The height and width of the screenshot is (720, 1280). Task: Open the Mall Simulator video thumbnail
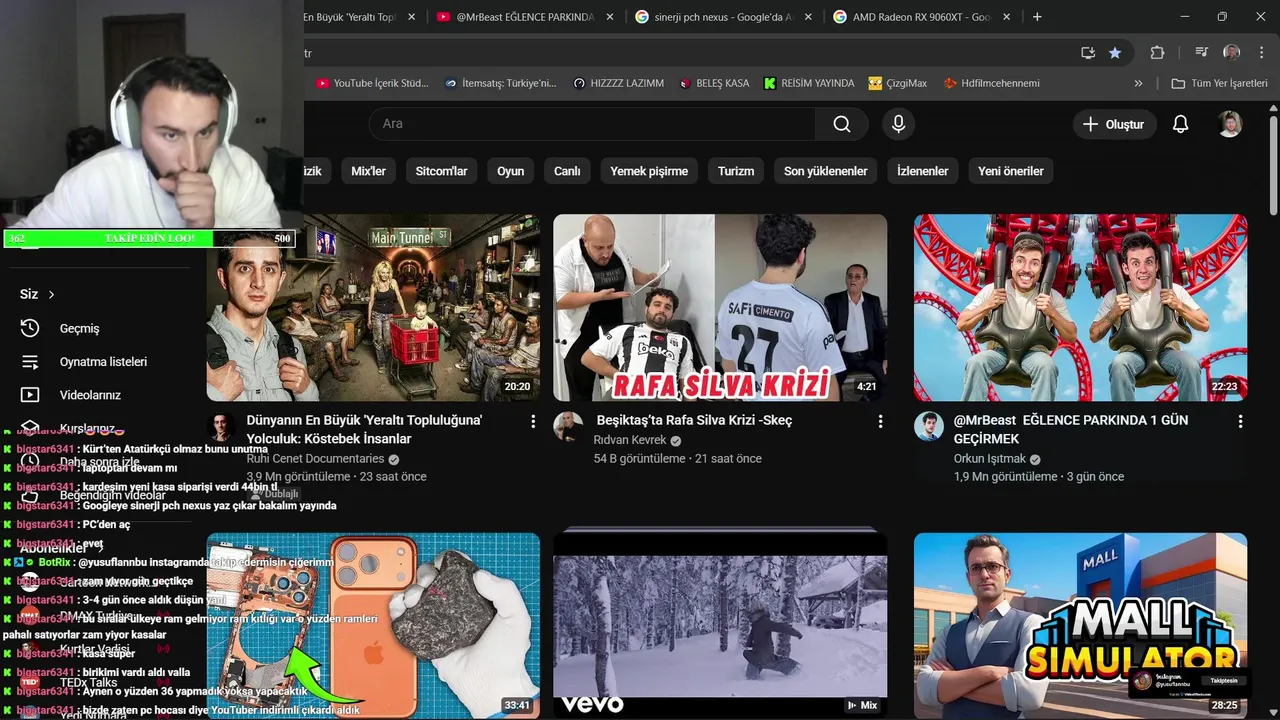coord(1080,626)
